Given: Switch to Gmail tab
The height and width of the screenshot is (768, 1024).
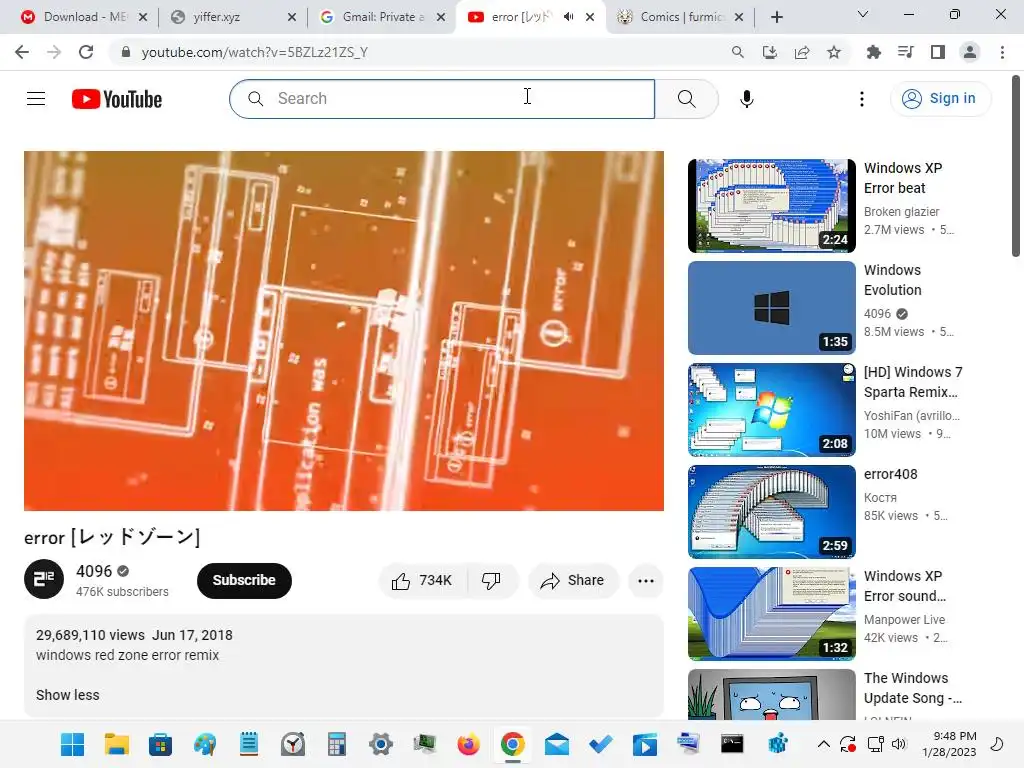Looking at the screenshot, I should pyautogui.click(x=383, y=17).
